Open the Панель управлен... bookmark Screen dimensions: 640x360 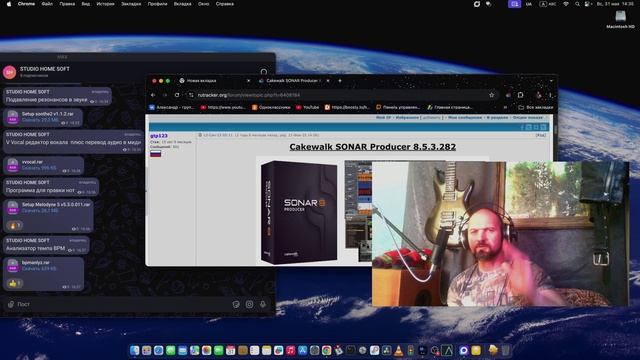(x=398, y=107)
